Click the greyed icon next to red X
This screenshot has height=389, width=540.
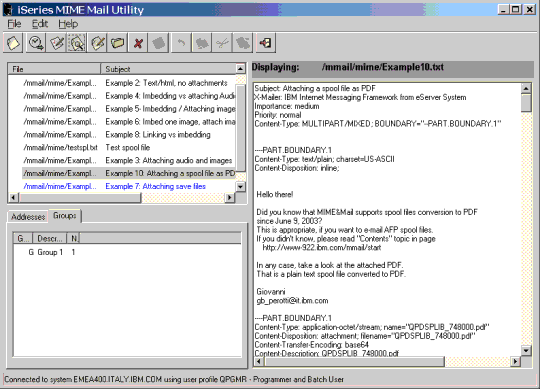(x=158, y=43)
